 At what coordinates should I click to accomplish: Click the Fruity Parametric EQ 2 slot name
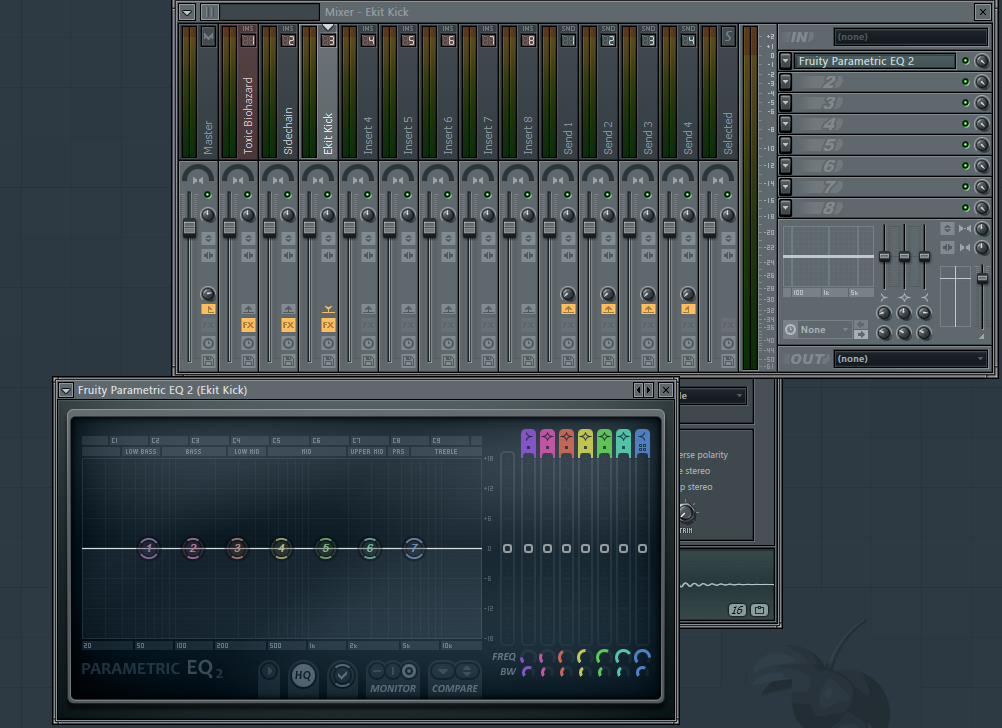[x=874, y=61]
